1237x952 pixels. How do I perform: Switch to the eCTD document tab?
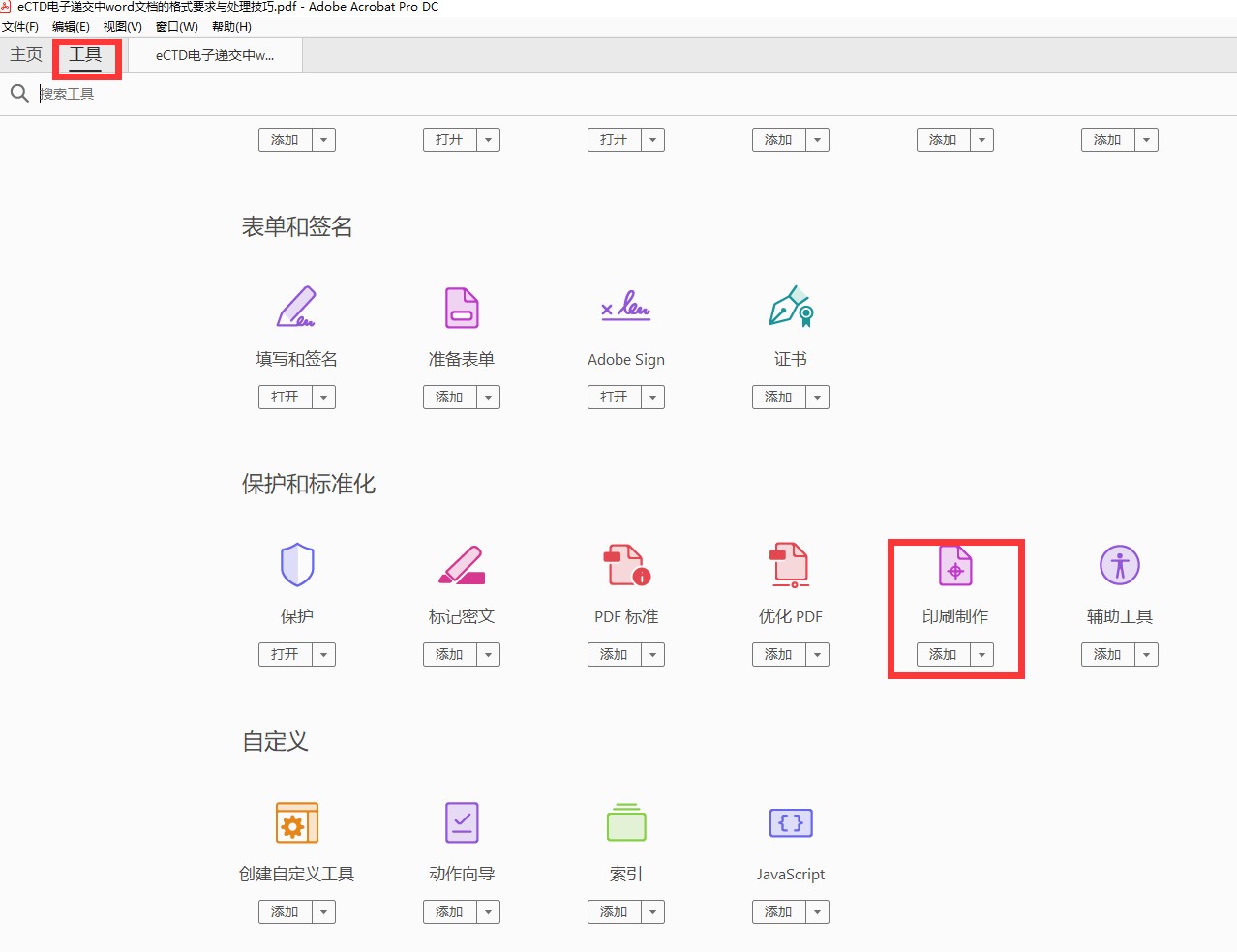[x=215, y=55]
